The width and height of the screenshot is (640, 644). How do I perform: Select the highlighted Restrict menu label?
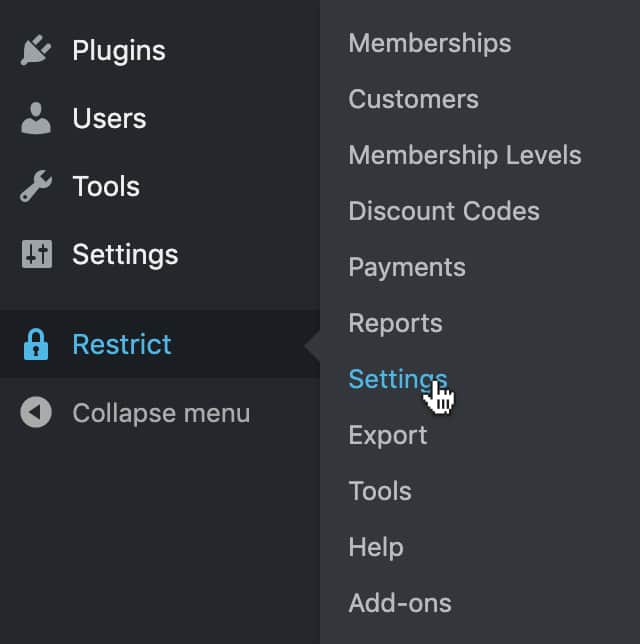pyautogui.click(x=122, y=344)
